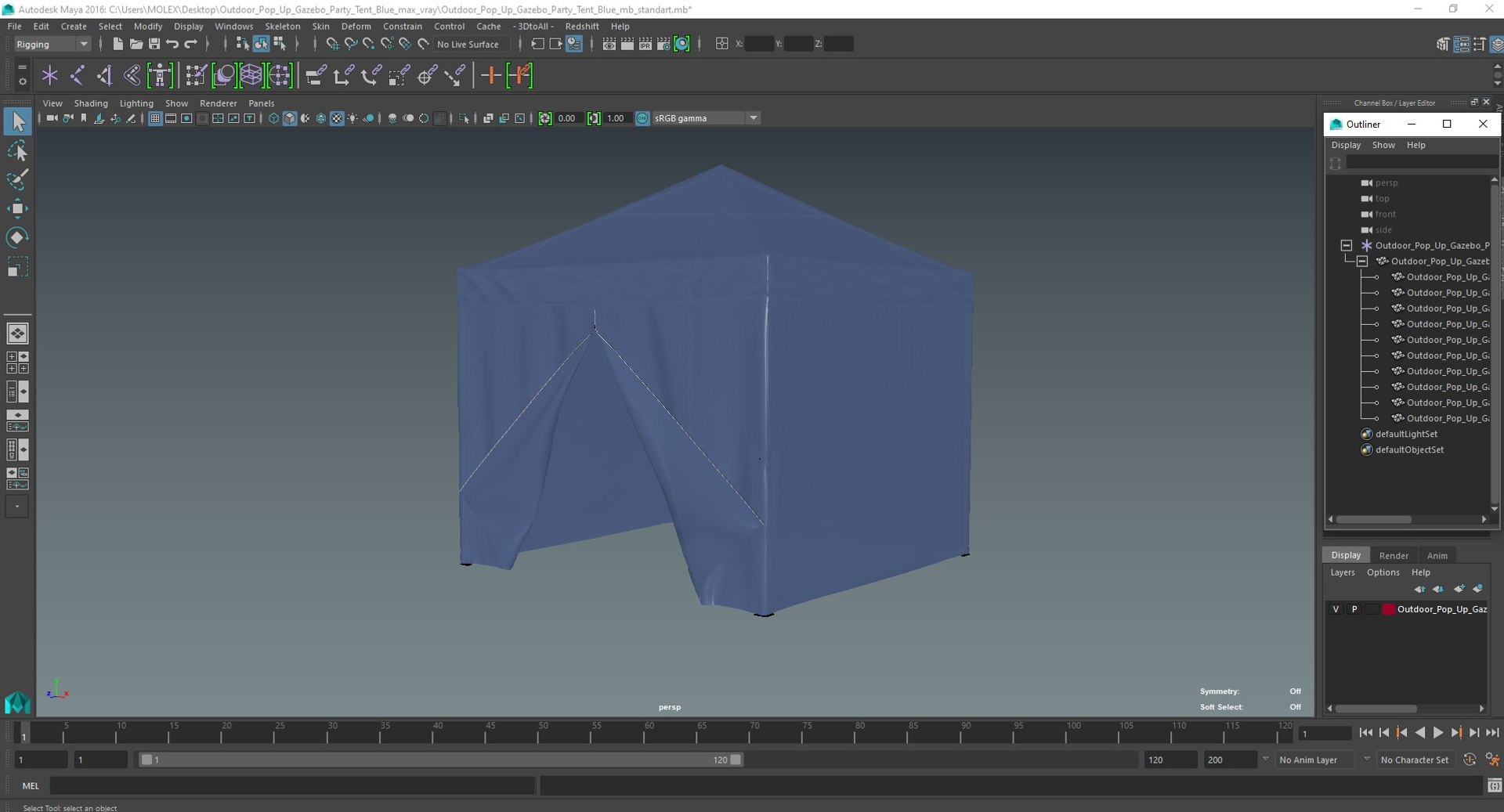This screenshot has height=812, width=1504.
Task: Toggle snap to grids icon
Action: tap(332, 44)
